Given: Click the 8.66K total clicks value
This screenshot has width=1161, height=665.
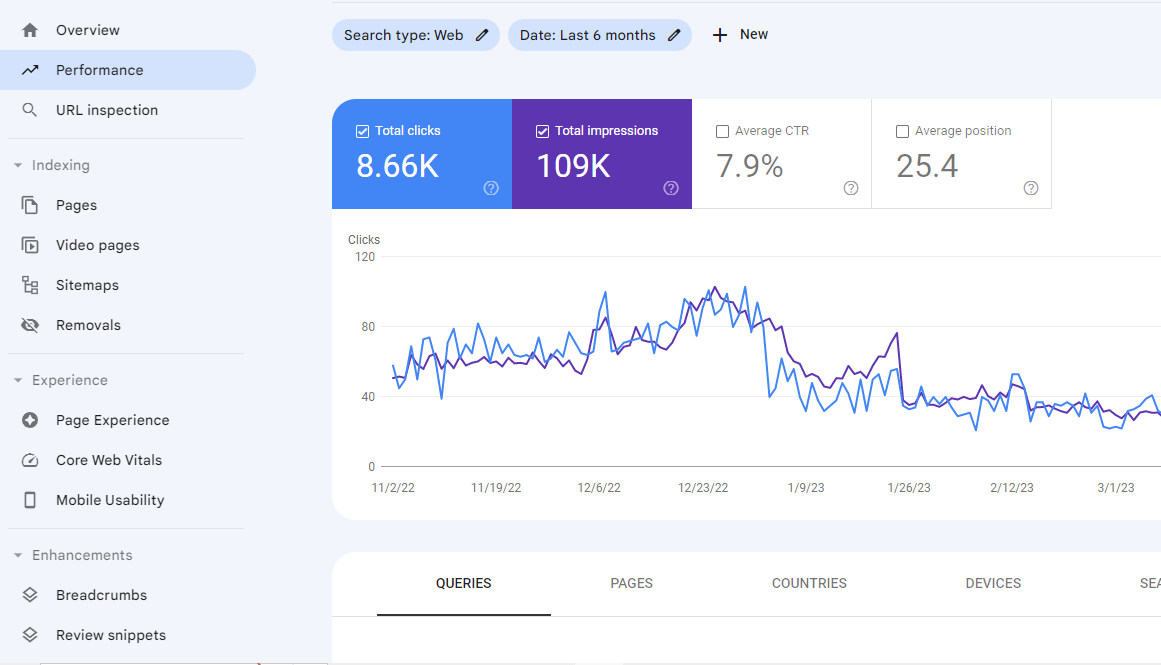Looking at the screenshot, I should click(398, 166).
